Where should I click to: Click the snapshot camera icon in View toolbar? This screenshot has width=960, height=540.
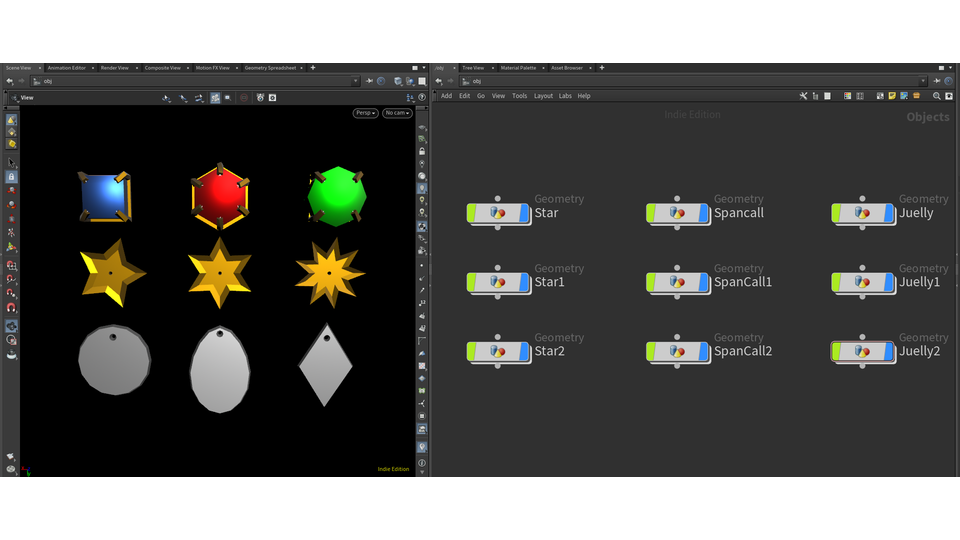pos(272,98)
